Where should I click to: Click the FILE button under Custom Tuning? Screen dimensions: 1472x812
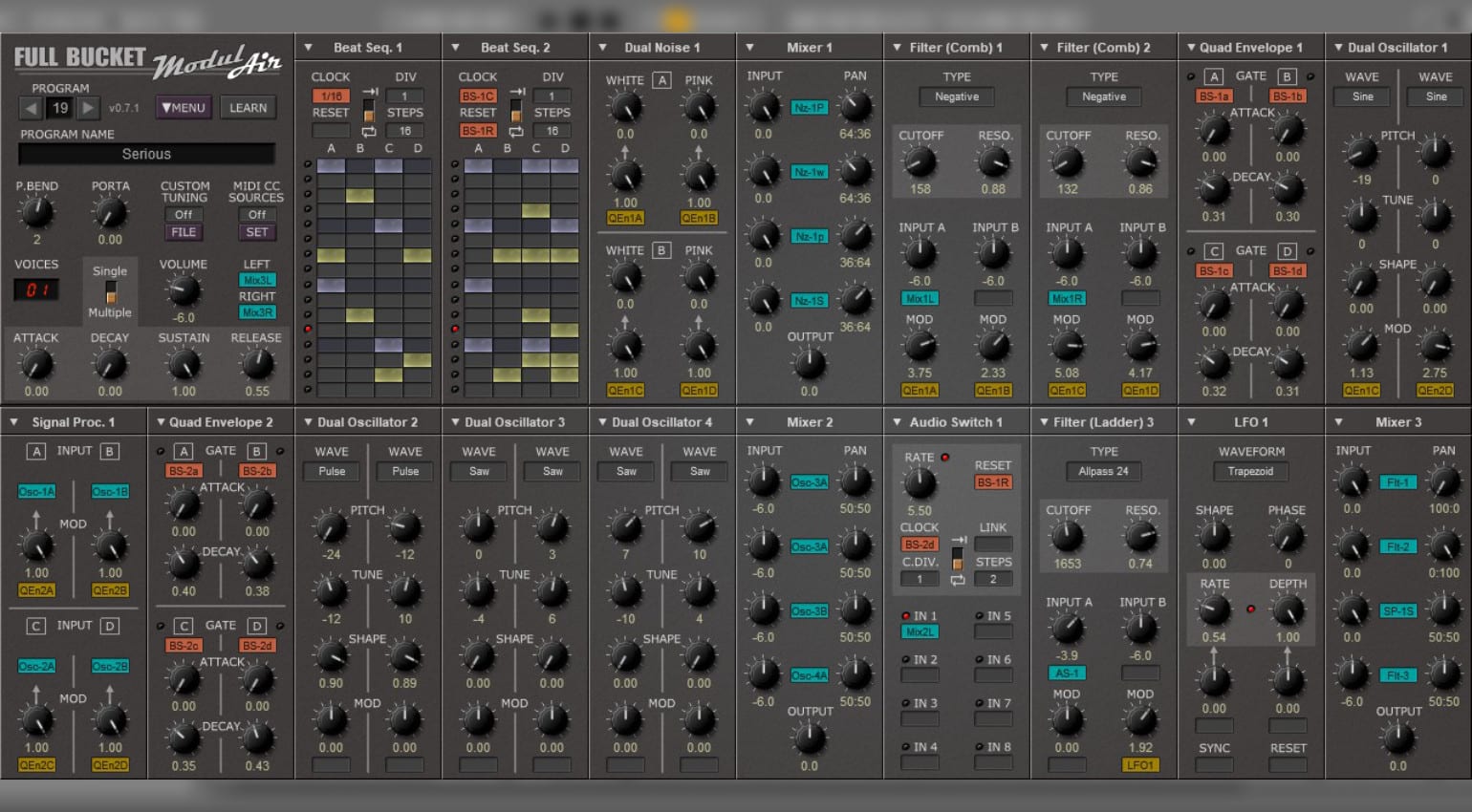click(184, 232)
